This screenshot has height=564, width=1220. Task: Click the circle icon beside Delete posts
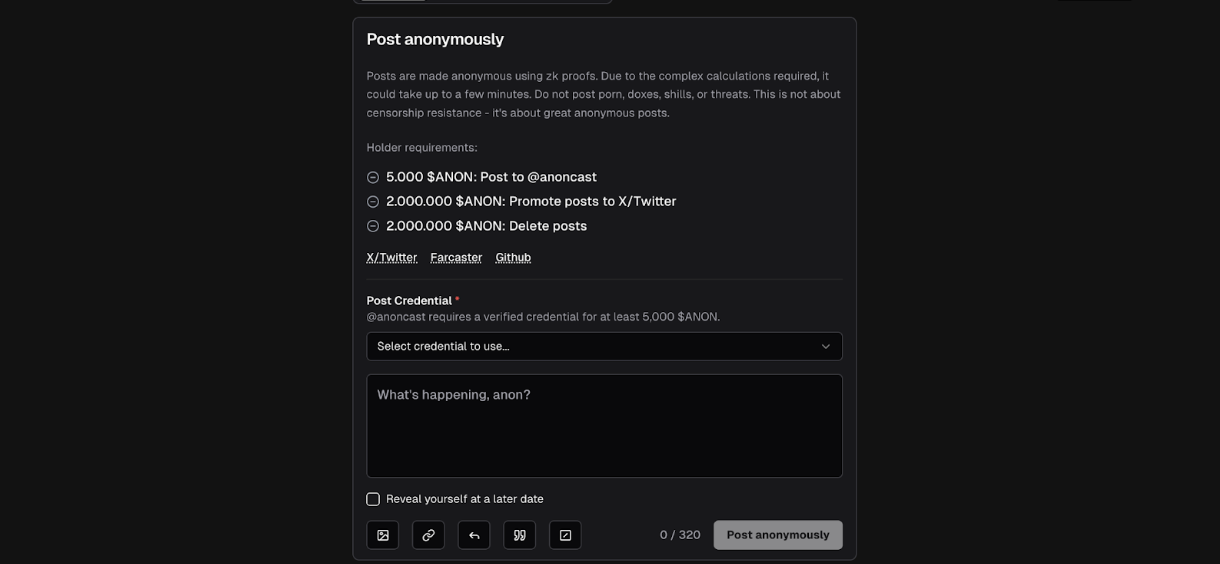(x=373, y=226)
